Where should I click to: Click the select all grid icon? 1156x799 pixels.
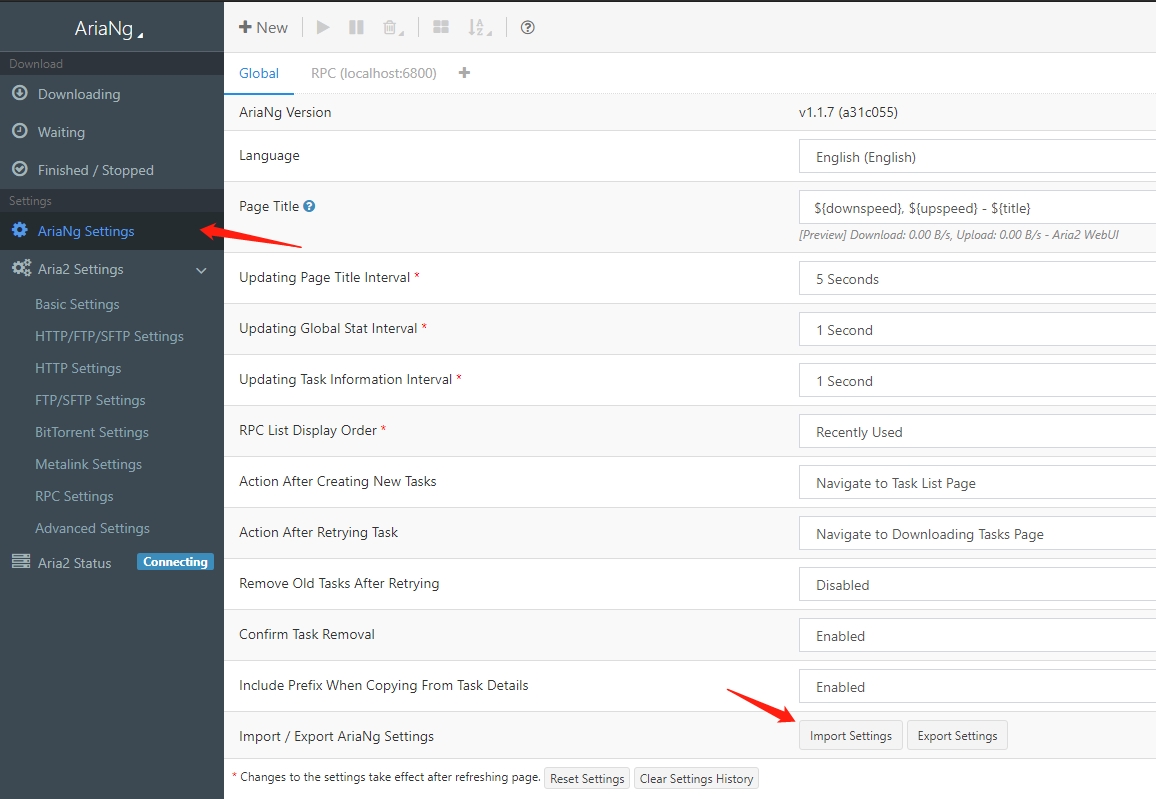[441, 27]
